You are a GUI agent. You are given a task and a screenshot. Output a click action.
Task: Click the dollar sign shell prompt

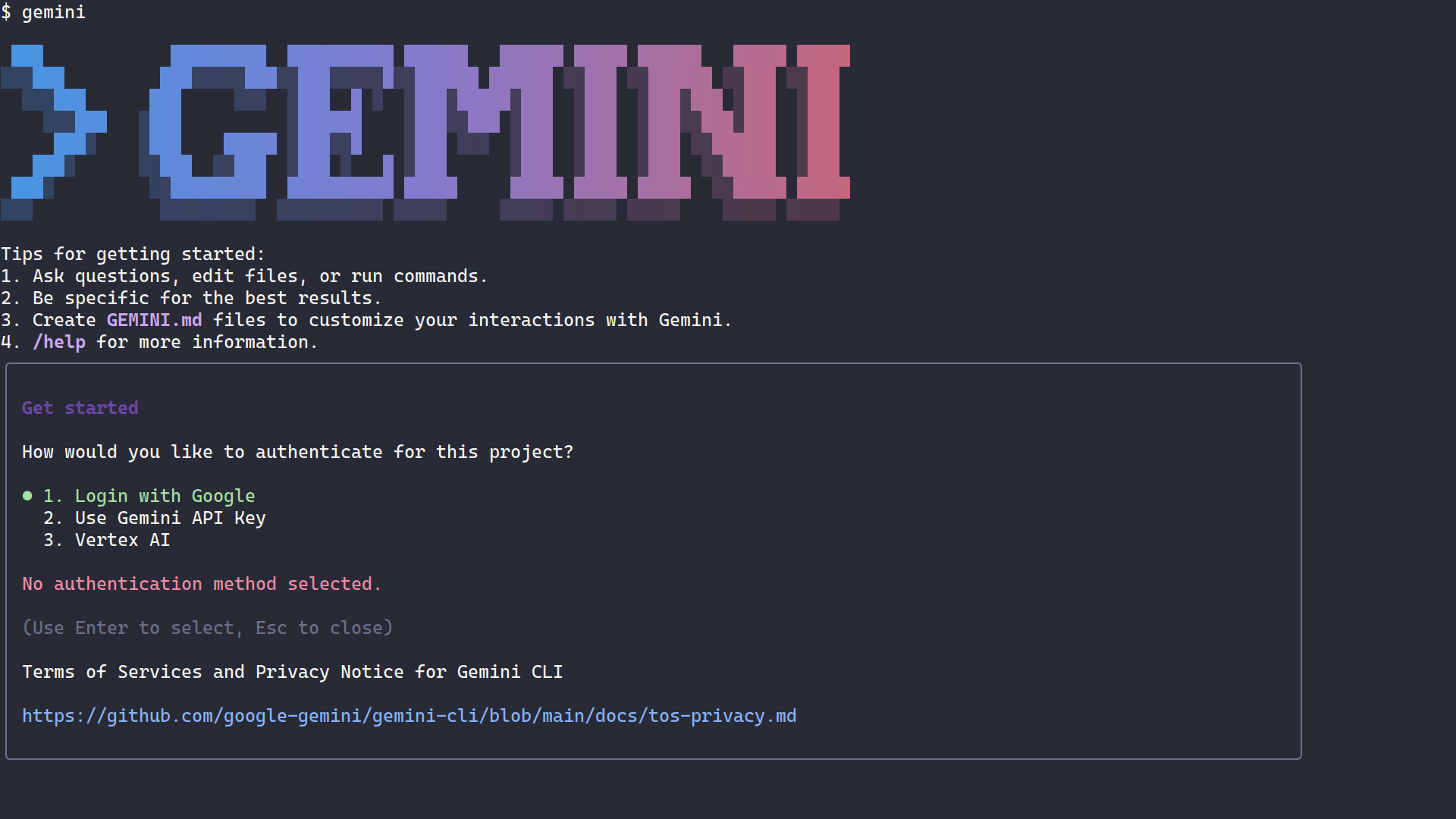7,12
